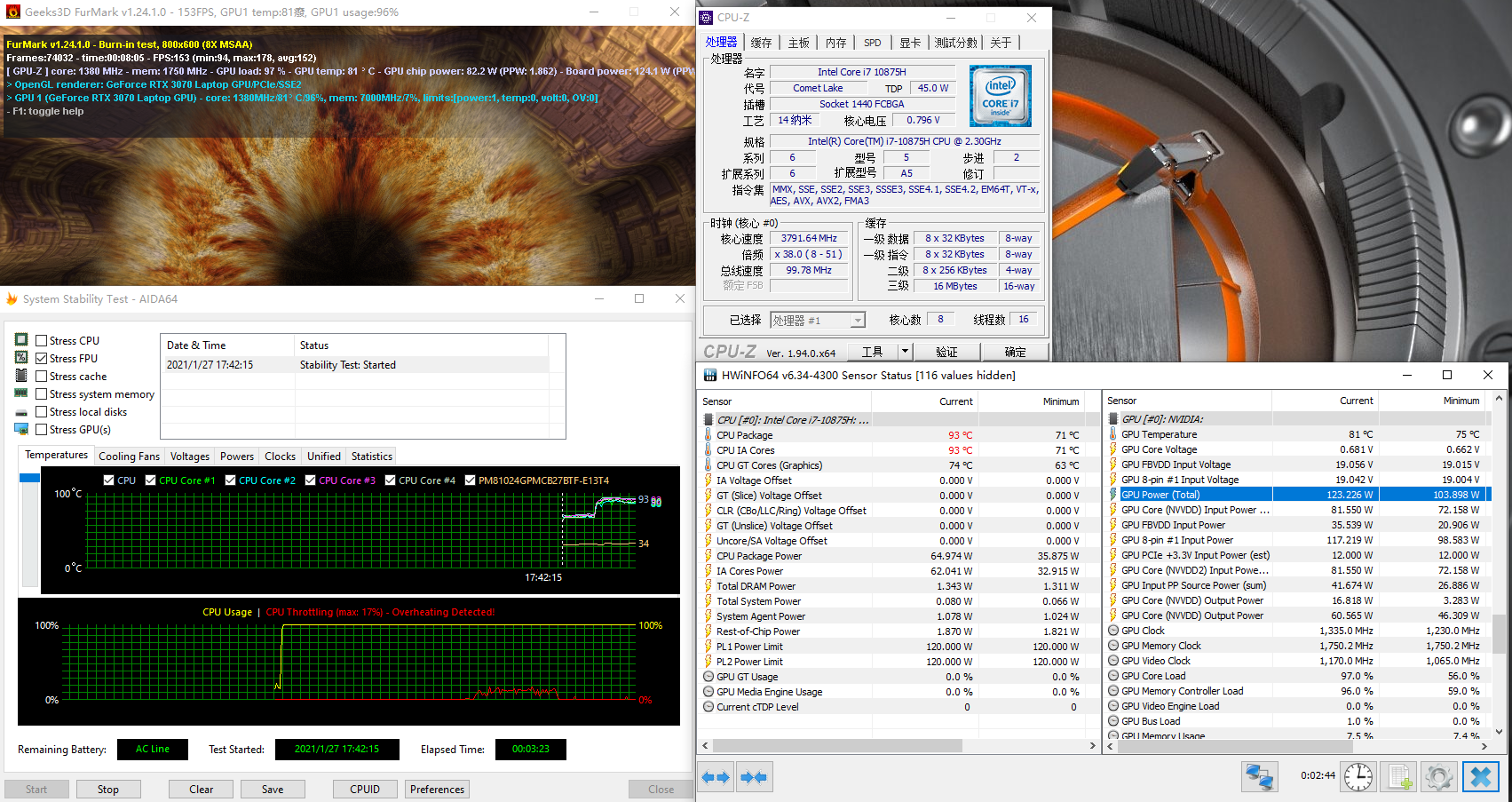Enable the Stress CPU checkbox
Viewport: 1512px width, 802px height.
click(41, 340)
